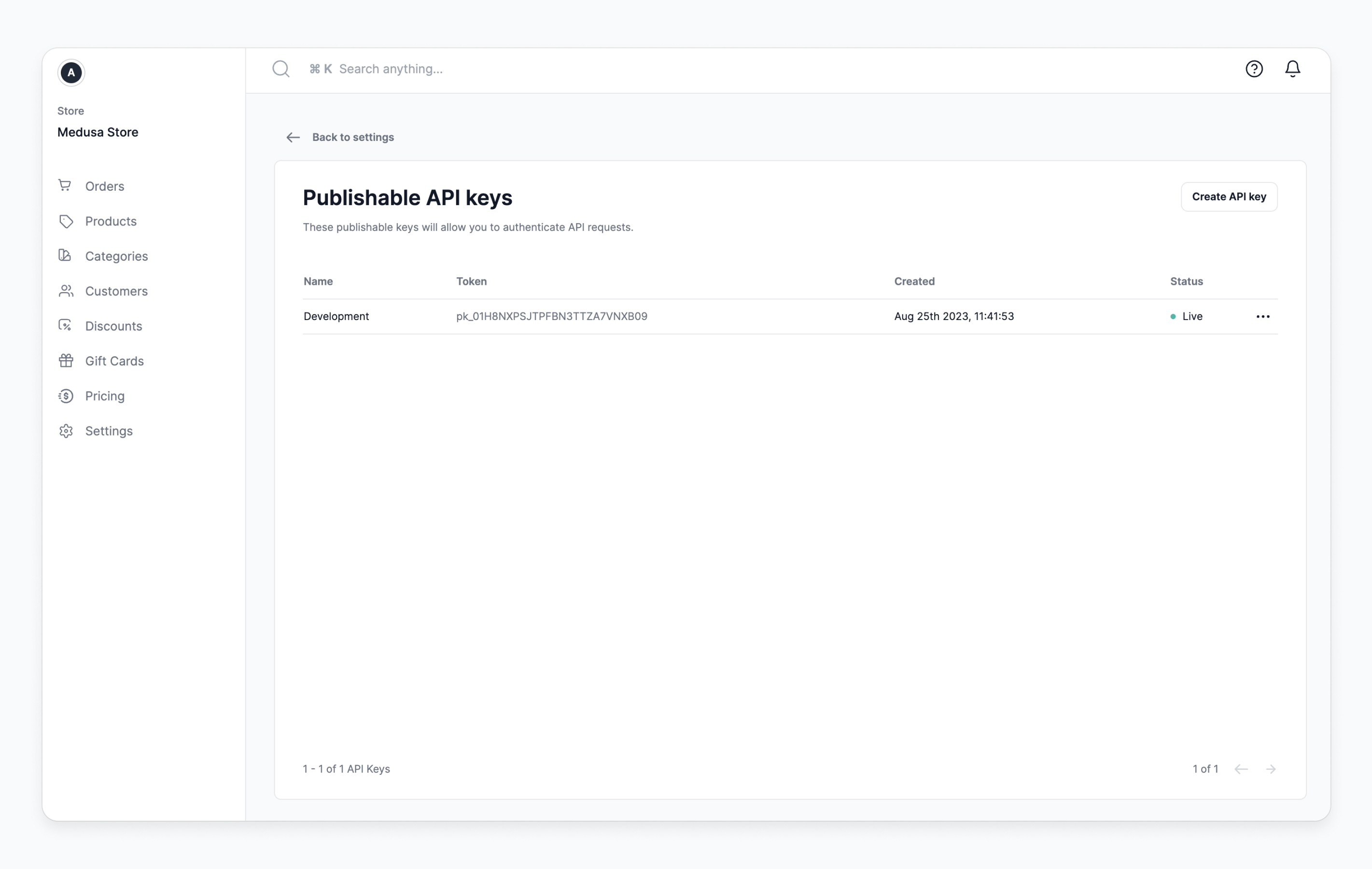Click next page arrow in pagination
Viewport: 1372px width, 869px height.
1271,769
